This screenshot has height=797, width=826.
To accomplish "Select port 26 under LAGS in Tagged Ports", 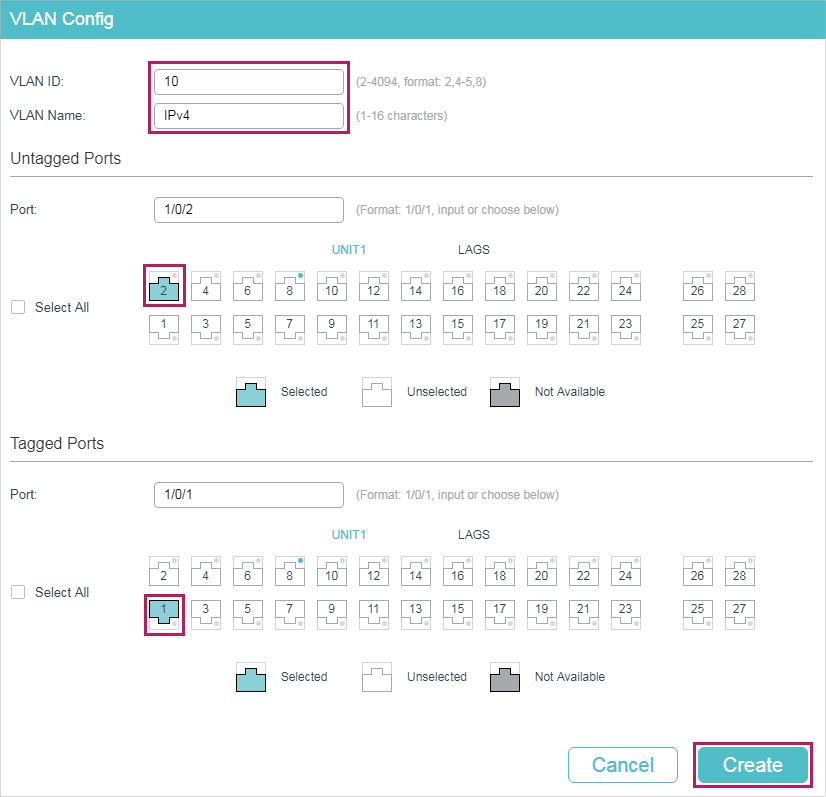I will 698,572.
